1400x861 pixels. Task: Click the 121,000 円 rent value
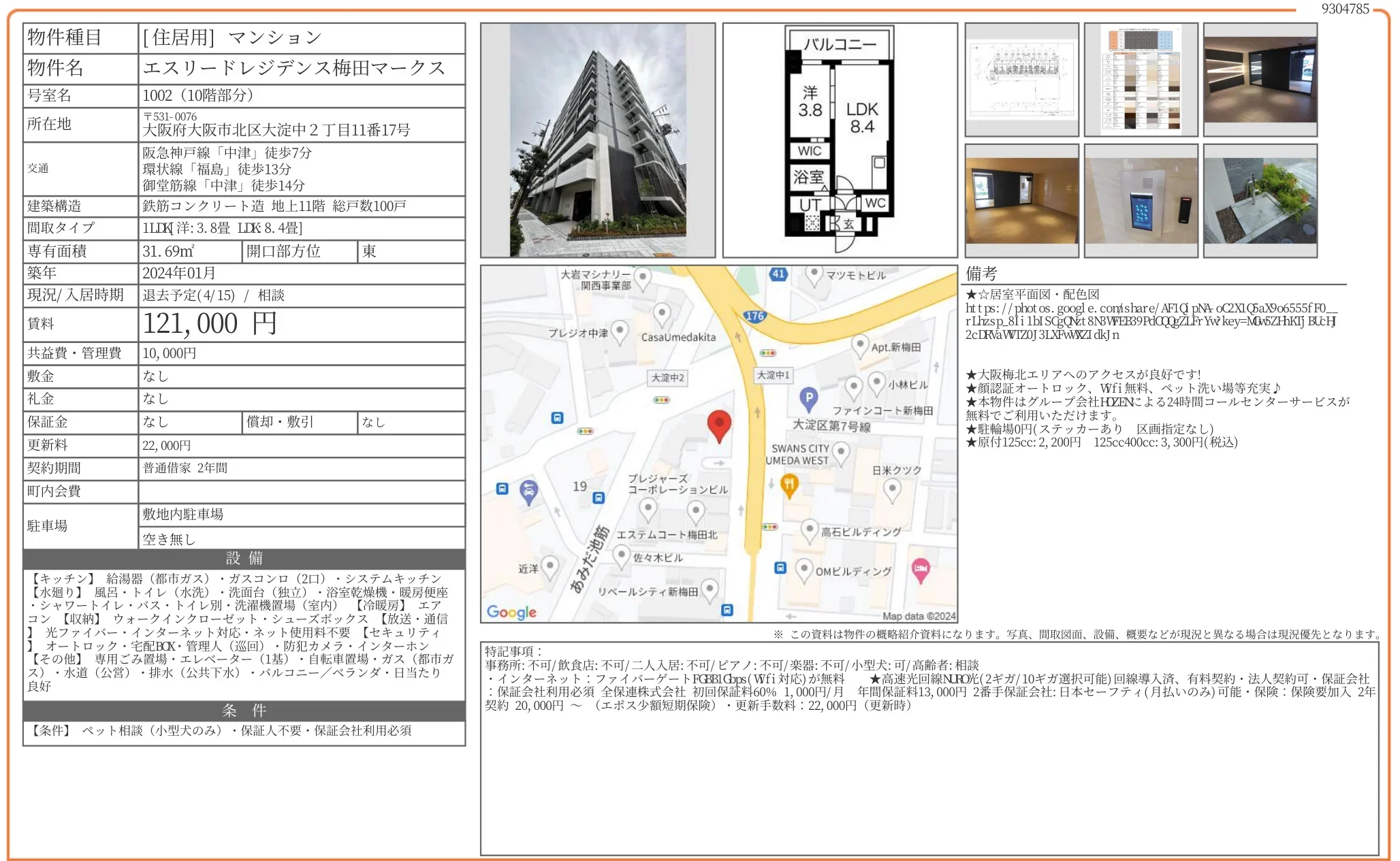210,324
